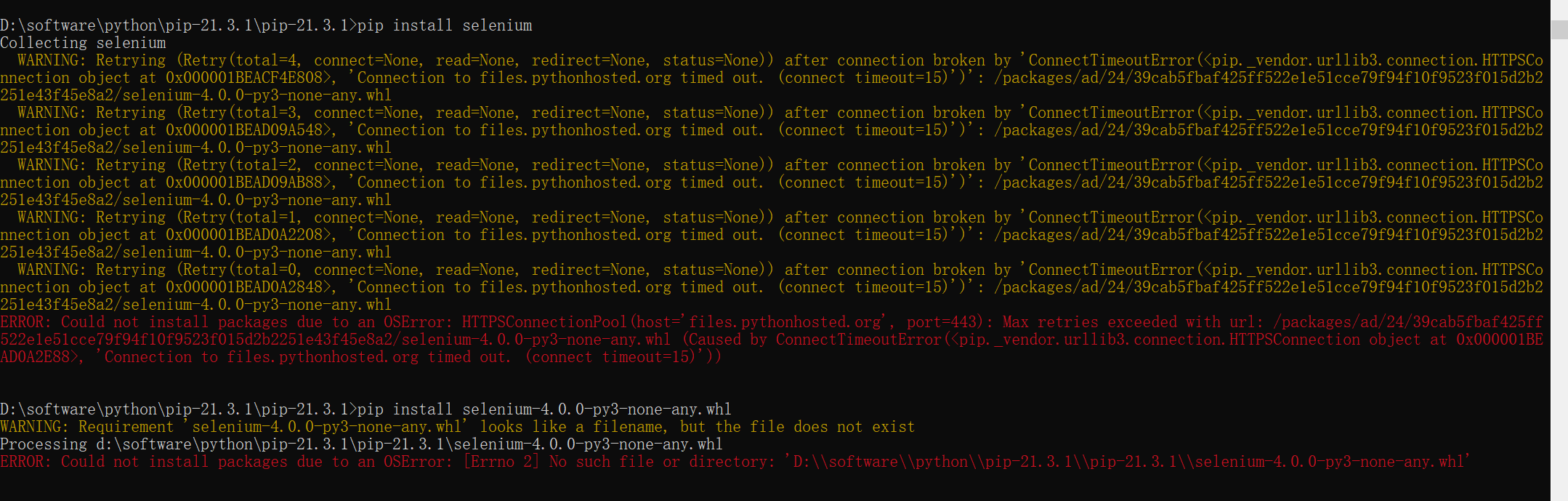Click the 'pip install selenium' command on first line
Viewport: 1568px width, 501px height.
click(445, 25)
